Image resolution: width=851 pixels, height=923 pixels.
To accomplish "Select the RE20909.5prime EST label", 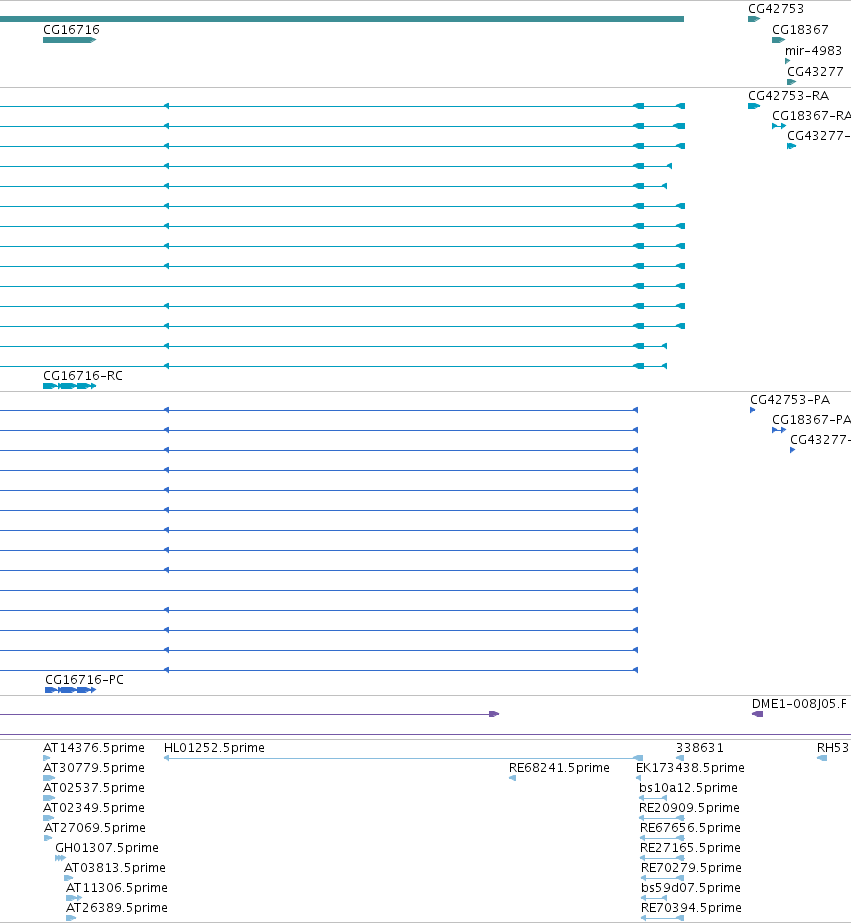I will click(x=689, y=808).
